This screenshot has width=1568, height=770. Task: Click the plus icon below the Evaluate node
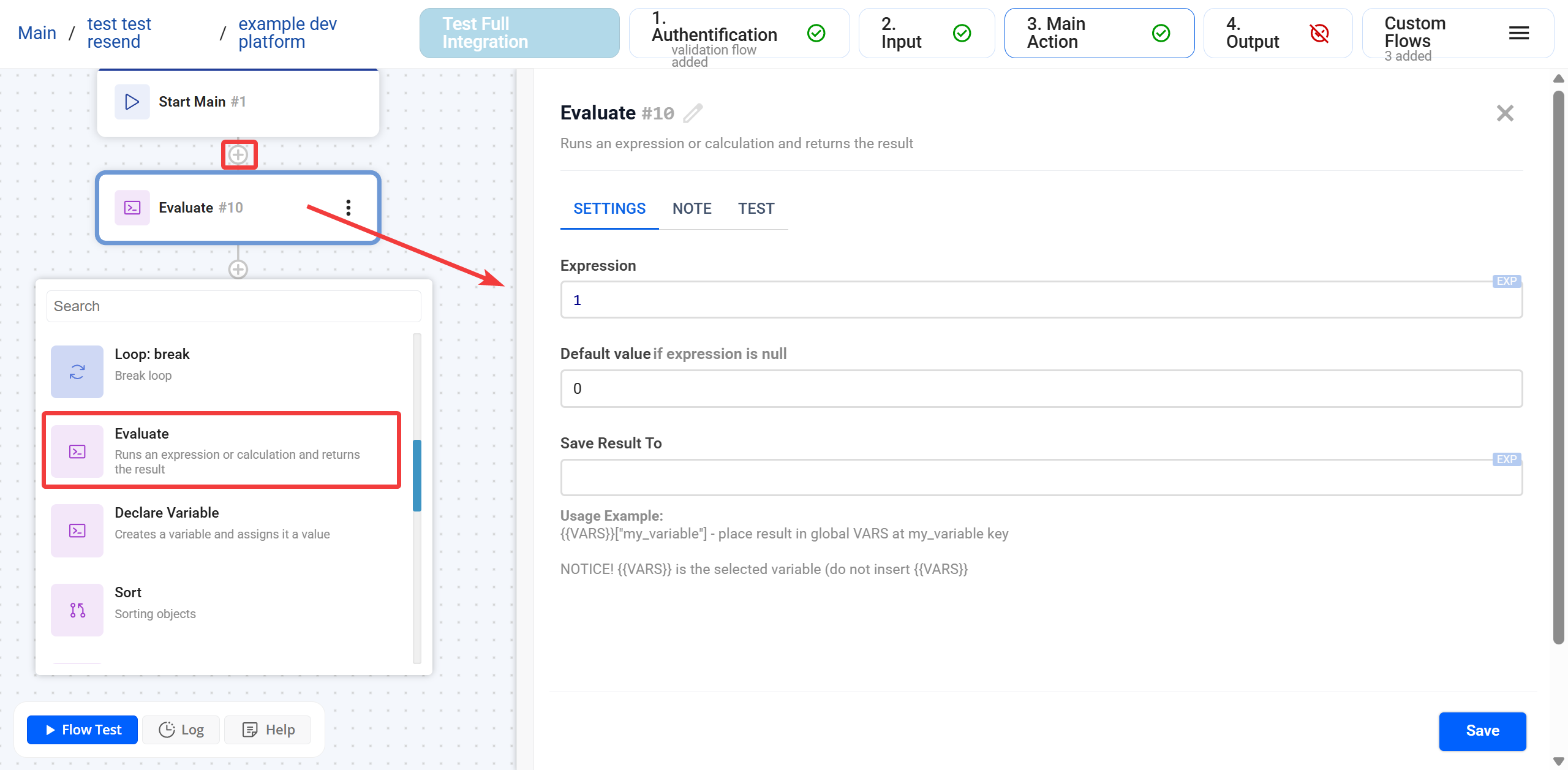pos(238,269)
